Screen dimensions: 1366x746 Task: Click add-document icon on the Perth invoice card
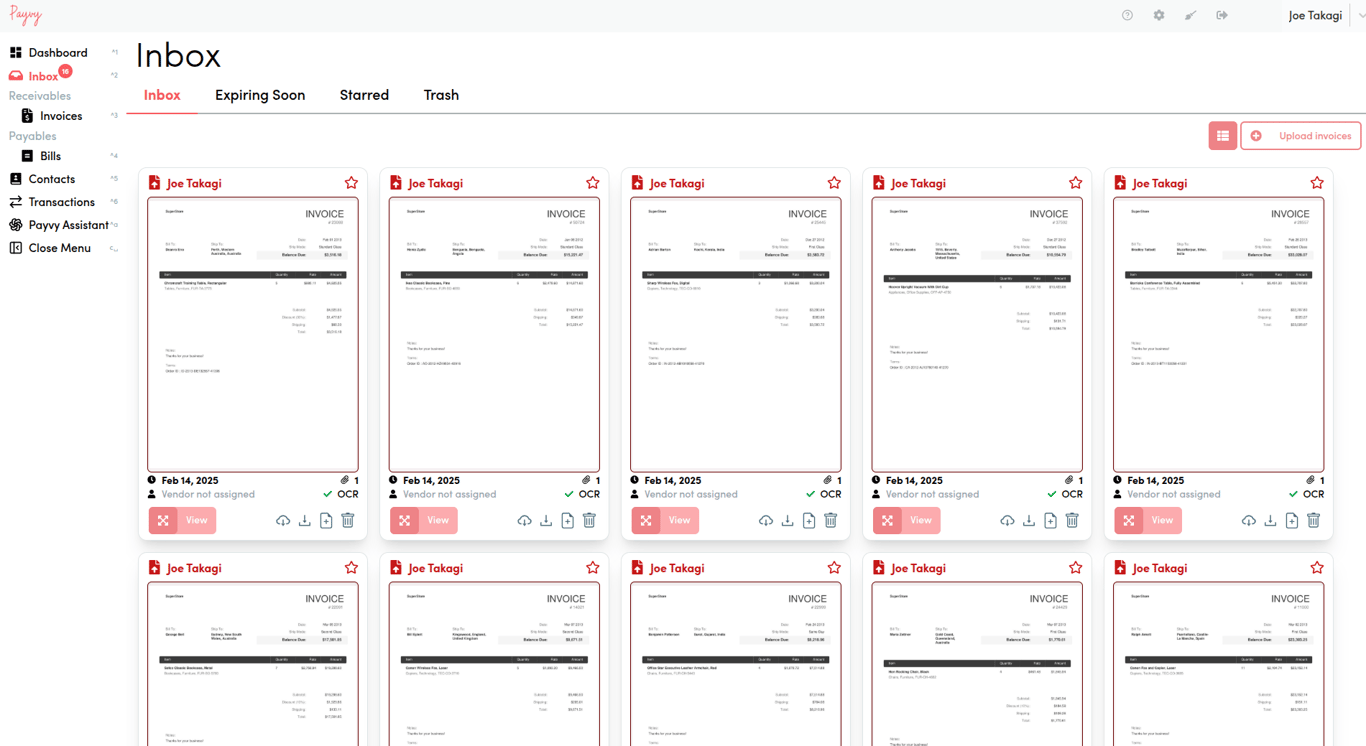[x=326, y=521]
